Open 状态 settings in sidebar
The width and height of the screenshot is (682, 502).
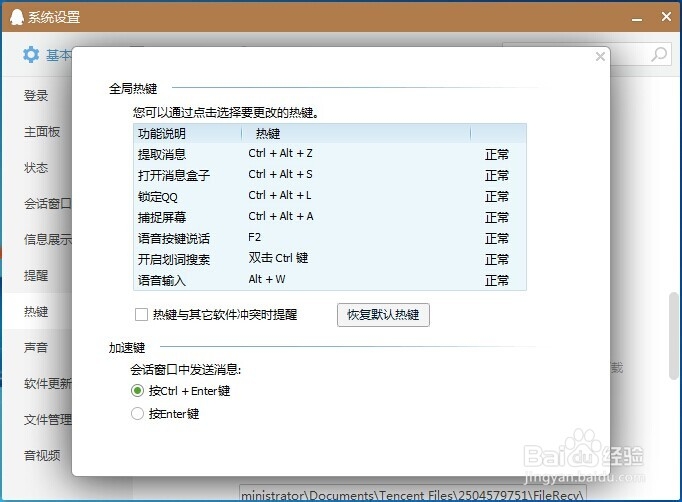click(37, 167)
